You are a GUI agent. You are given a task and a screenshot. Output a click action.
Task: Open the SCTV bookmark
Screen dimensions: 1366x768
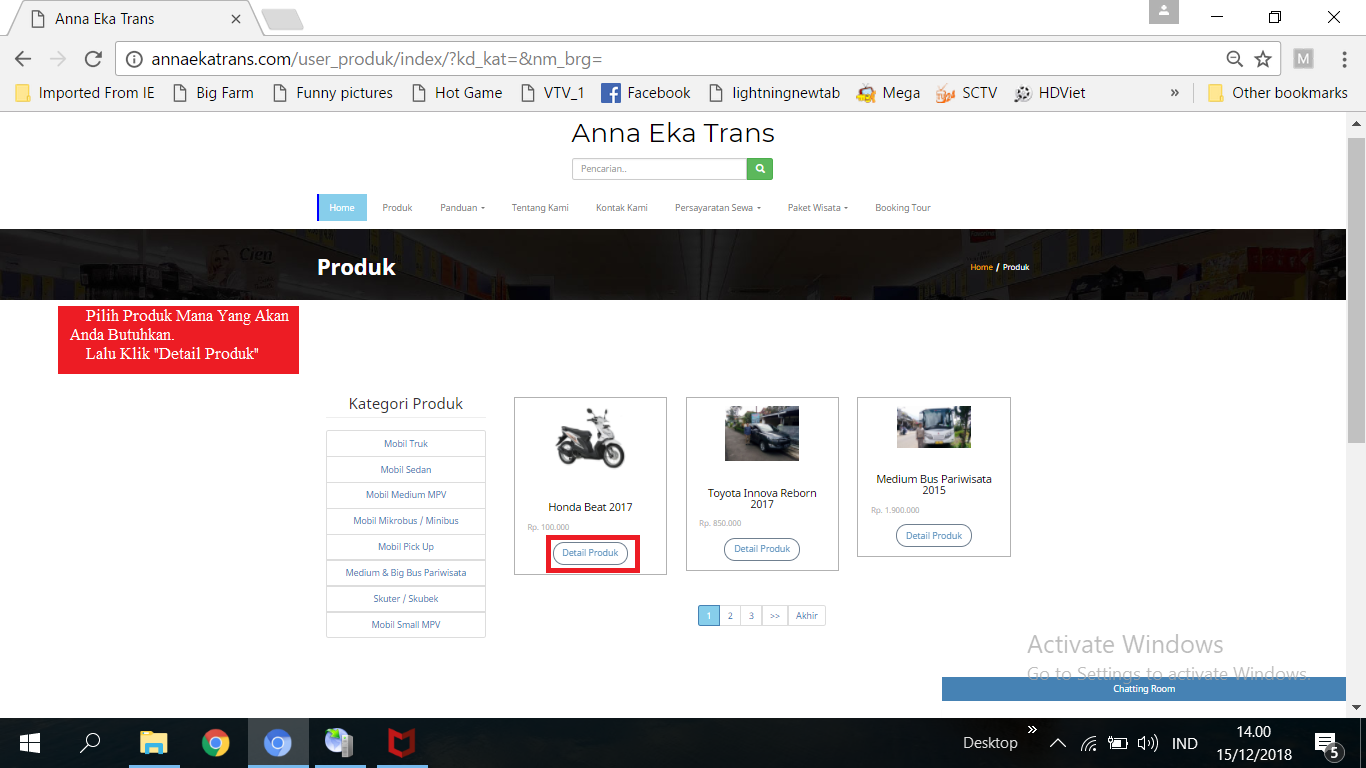(966, 93)
